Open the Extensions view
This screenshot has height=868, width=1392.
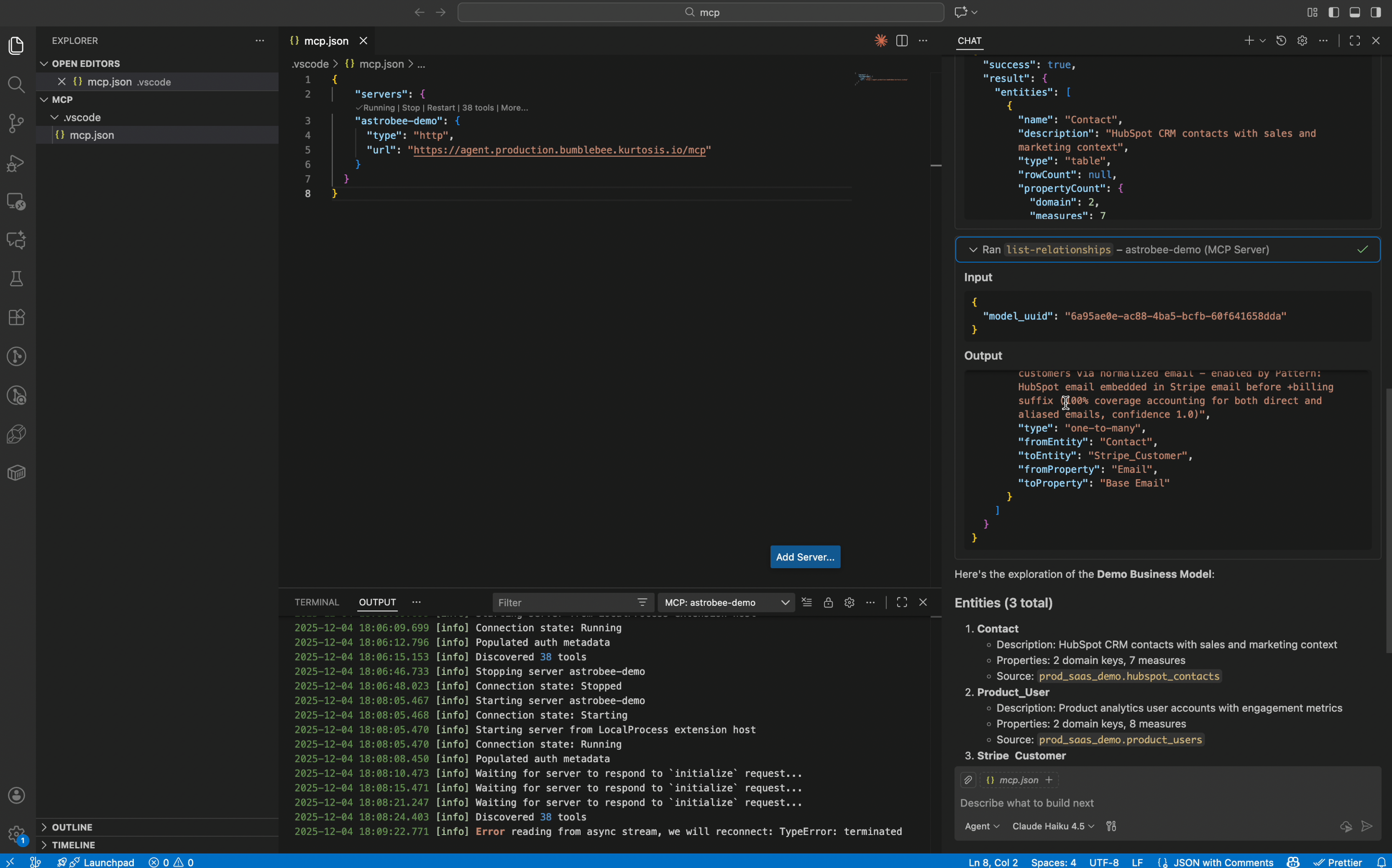tap(16, 317)
